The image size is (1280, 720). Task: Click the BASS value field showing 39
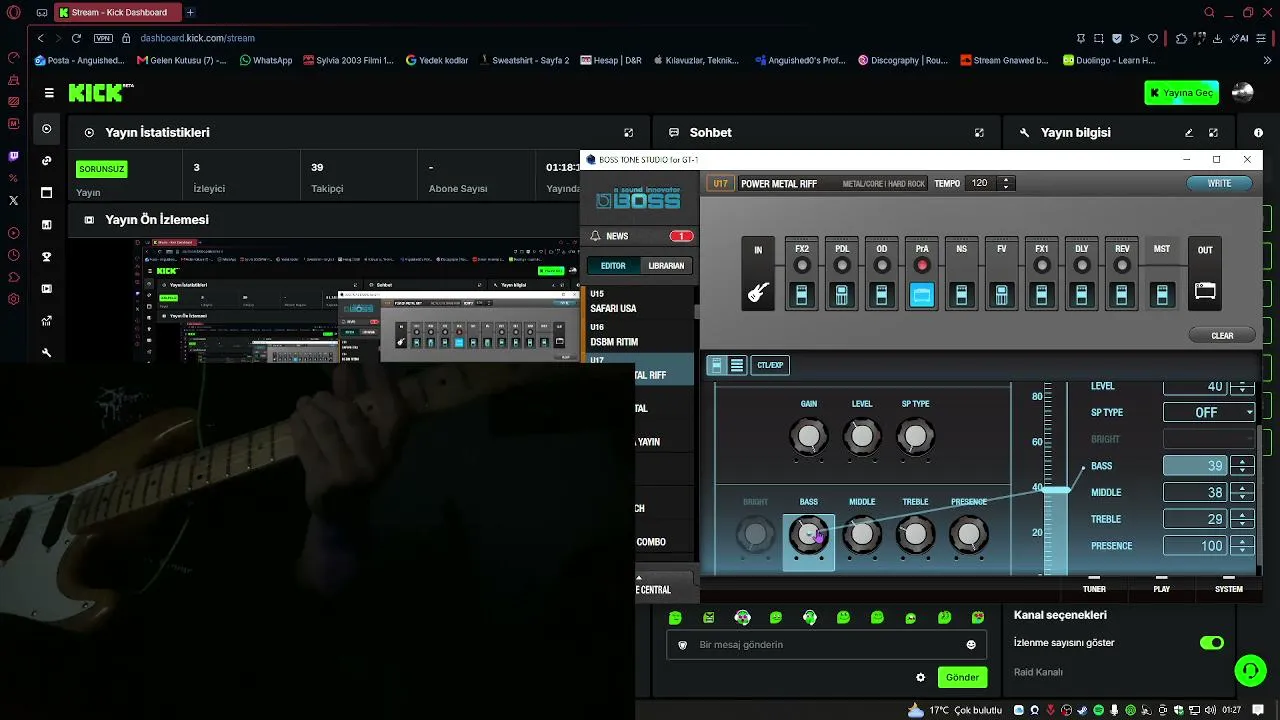point(1195,466)
